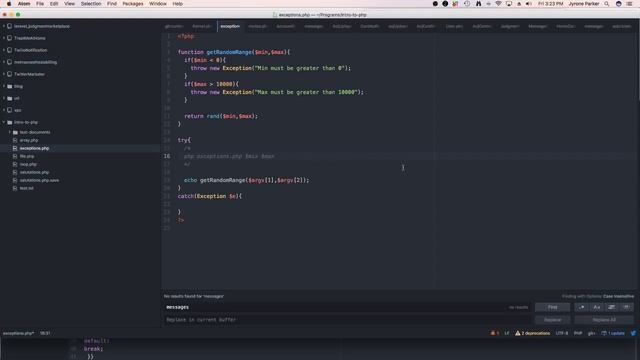Select exceptions.php in the tree view

[34, 148]
